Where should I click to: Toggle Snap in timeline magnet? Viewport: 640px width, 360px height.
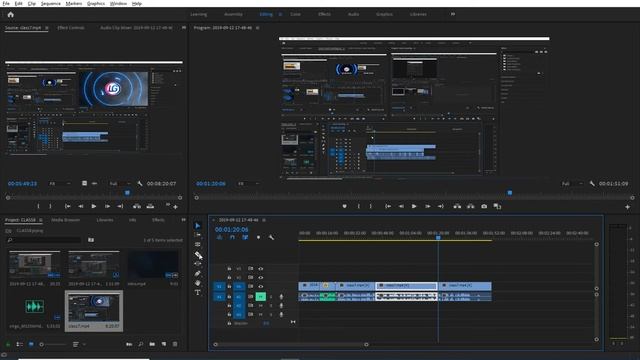tap(232, 237)
